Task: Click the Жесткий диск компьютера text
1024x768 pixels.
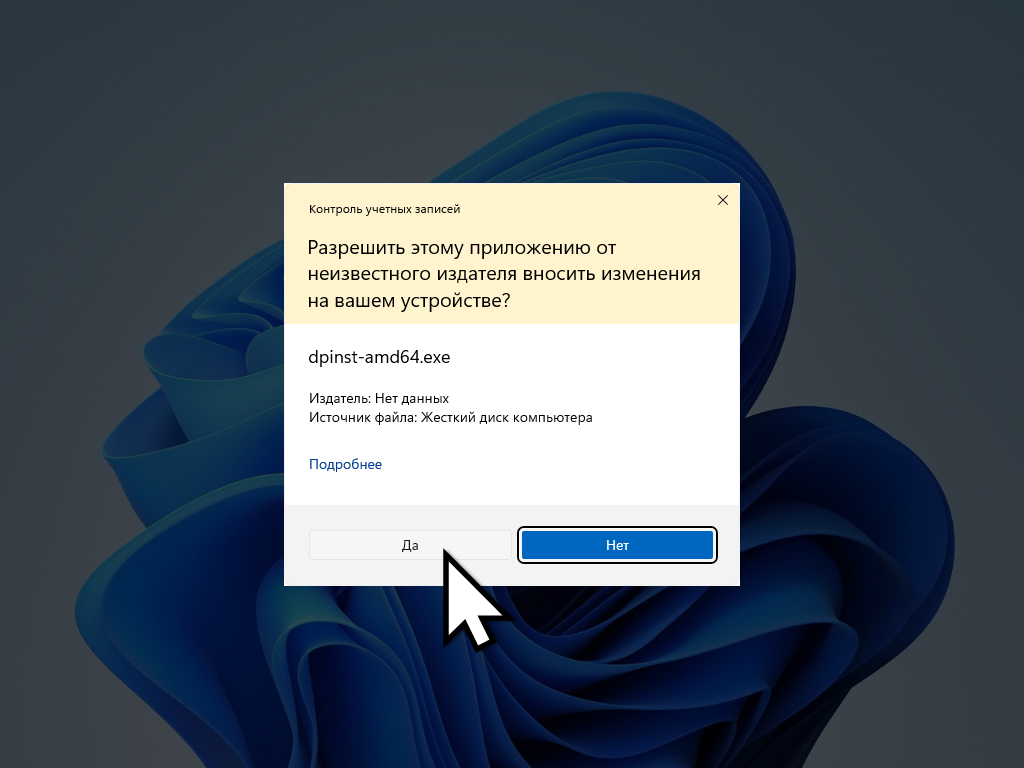Action: [507, 417]
